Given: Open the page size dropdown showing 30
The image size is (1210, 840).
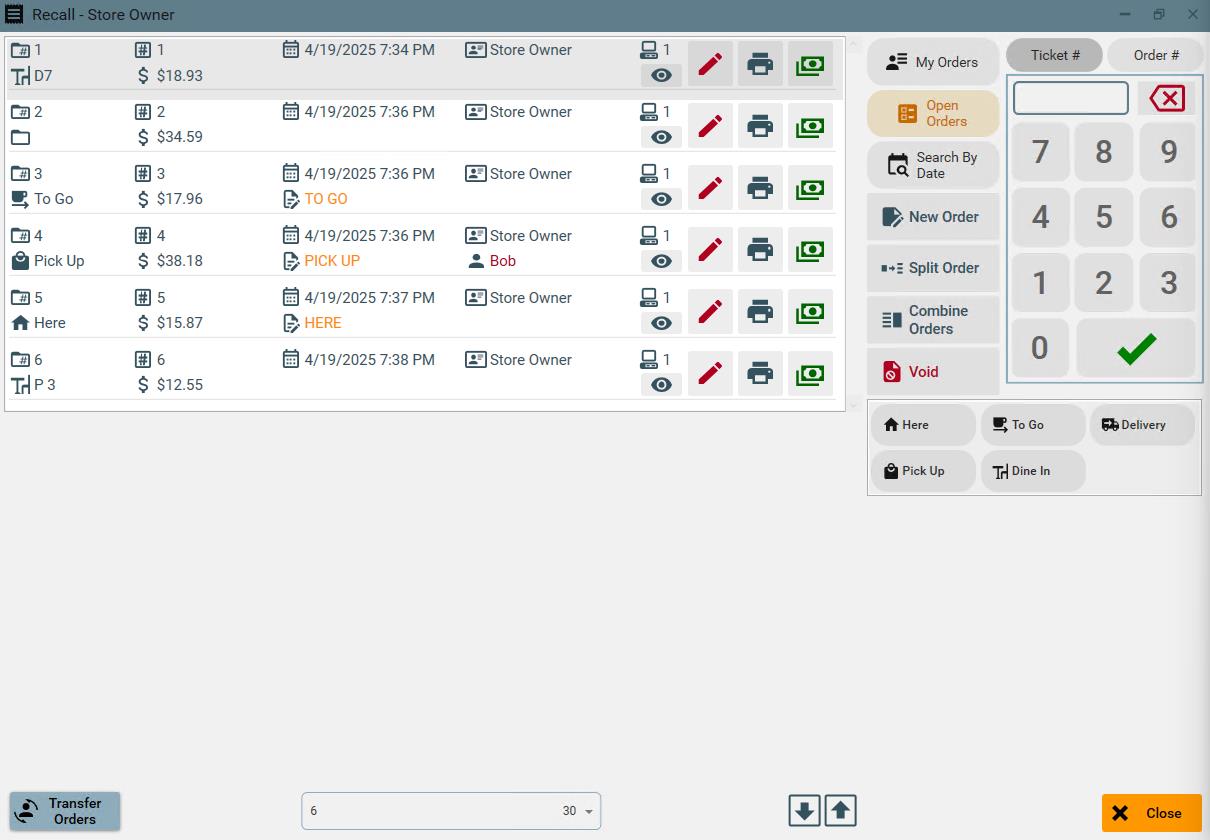Looking at the screenshot, I should click(x=578, y=811).
